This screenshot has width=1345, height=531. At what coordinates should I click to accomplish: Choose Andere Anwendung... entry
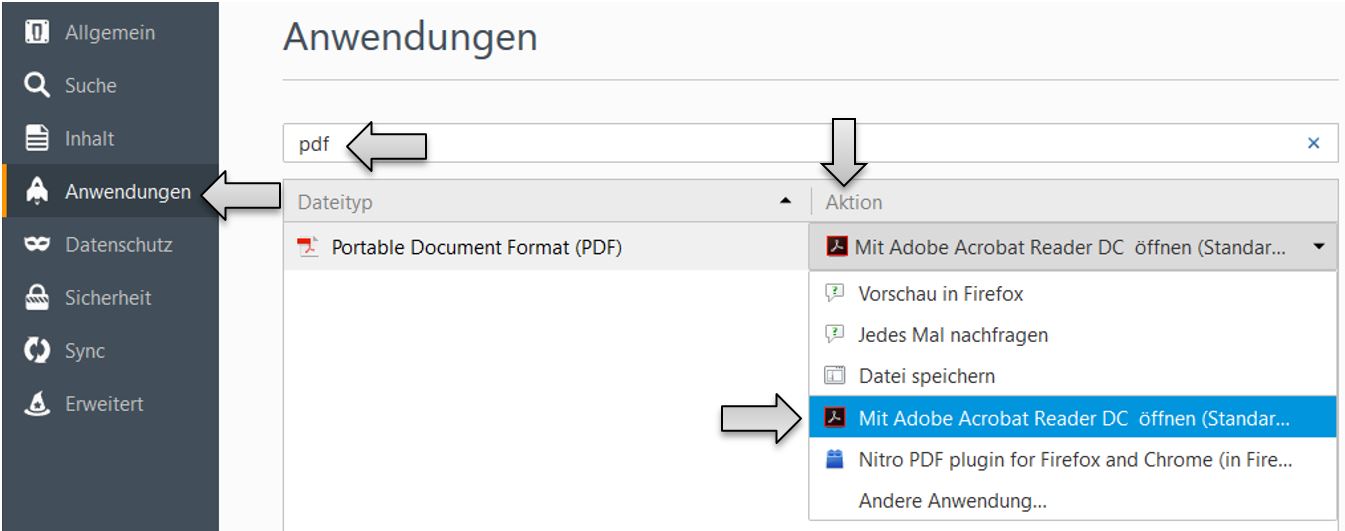[952, 501]
